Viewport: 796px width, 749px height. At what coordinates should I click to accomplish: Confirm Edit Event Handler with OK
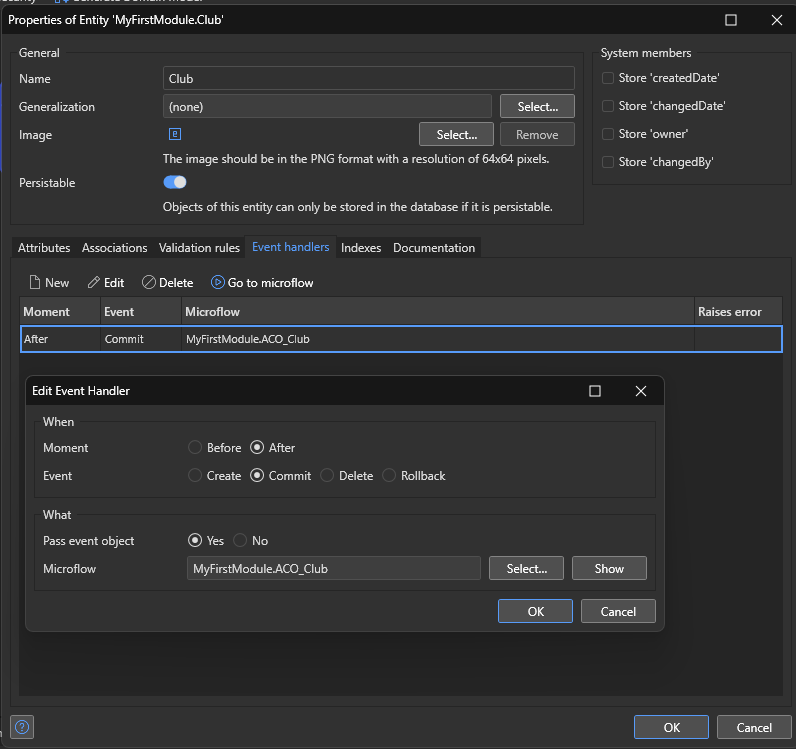(535, 611)
